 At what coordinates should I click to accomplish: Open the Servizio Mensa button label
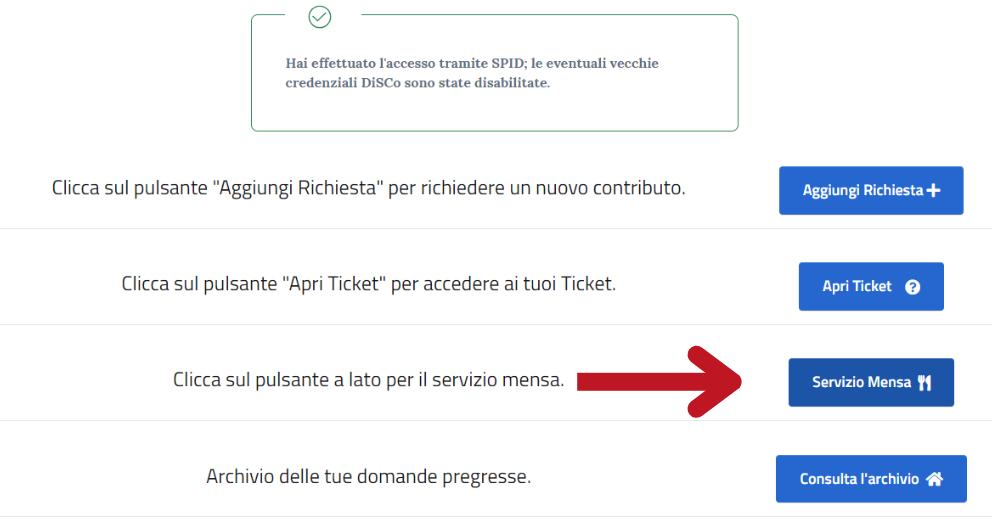coord(861,382)
